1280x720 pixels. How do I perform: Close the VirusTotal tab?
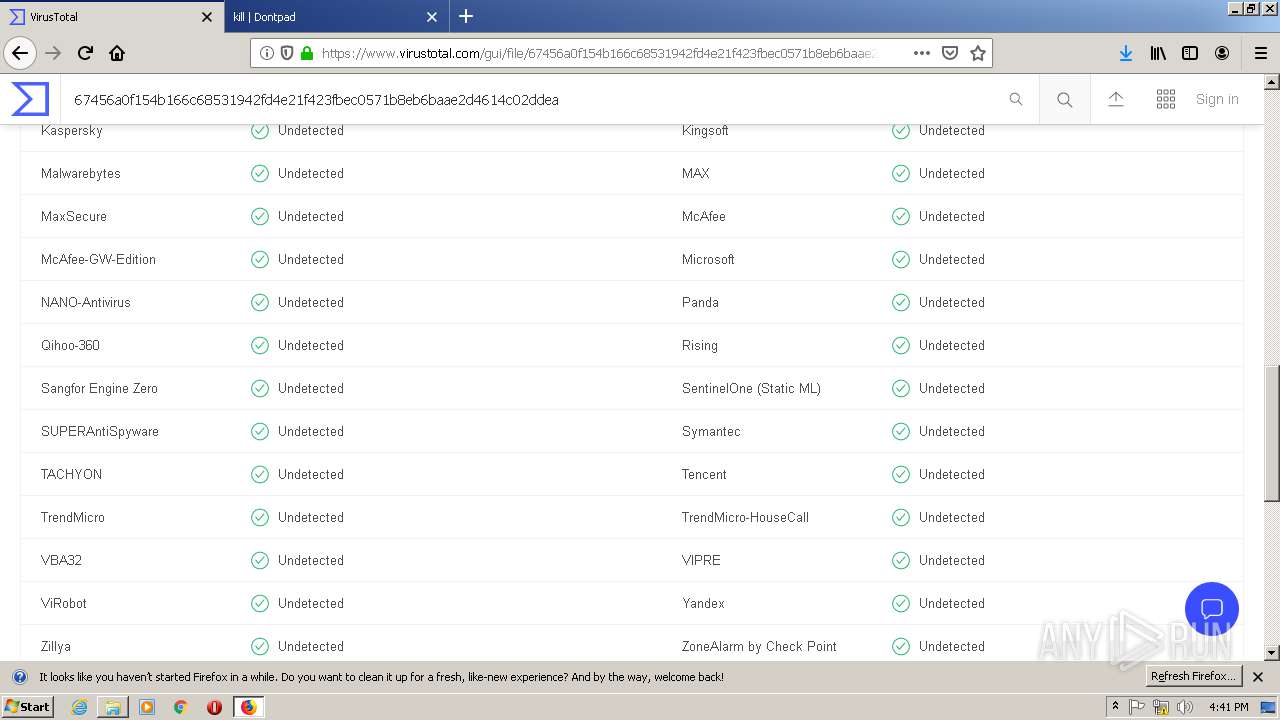(207, 17)
